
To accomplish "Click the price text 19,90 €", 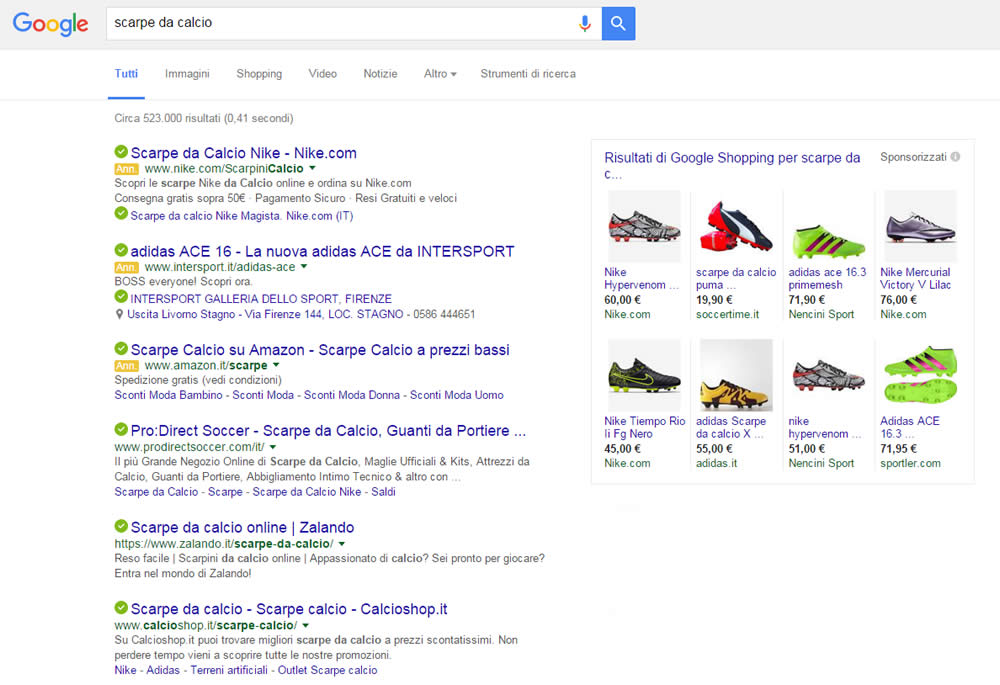I will pyautogui.click(x=714, y=300).
